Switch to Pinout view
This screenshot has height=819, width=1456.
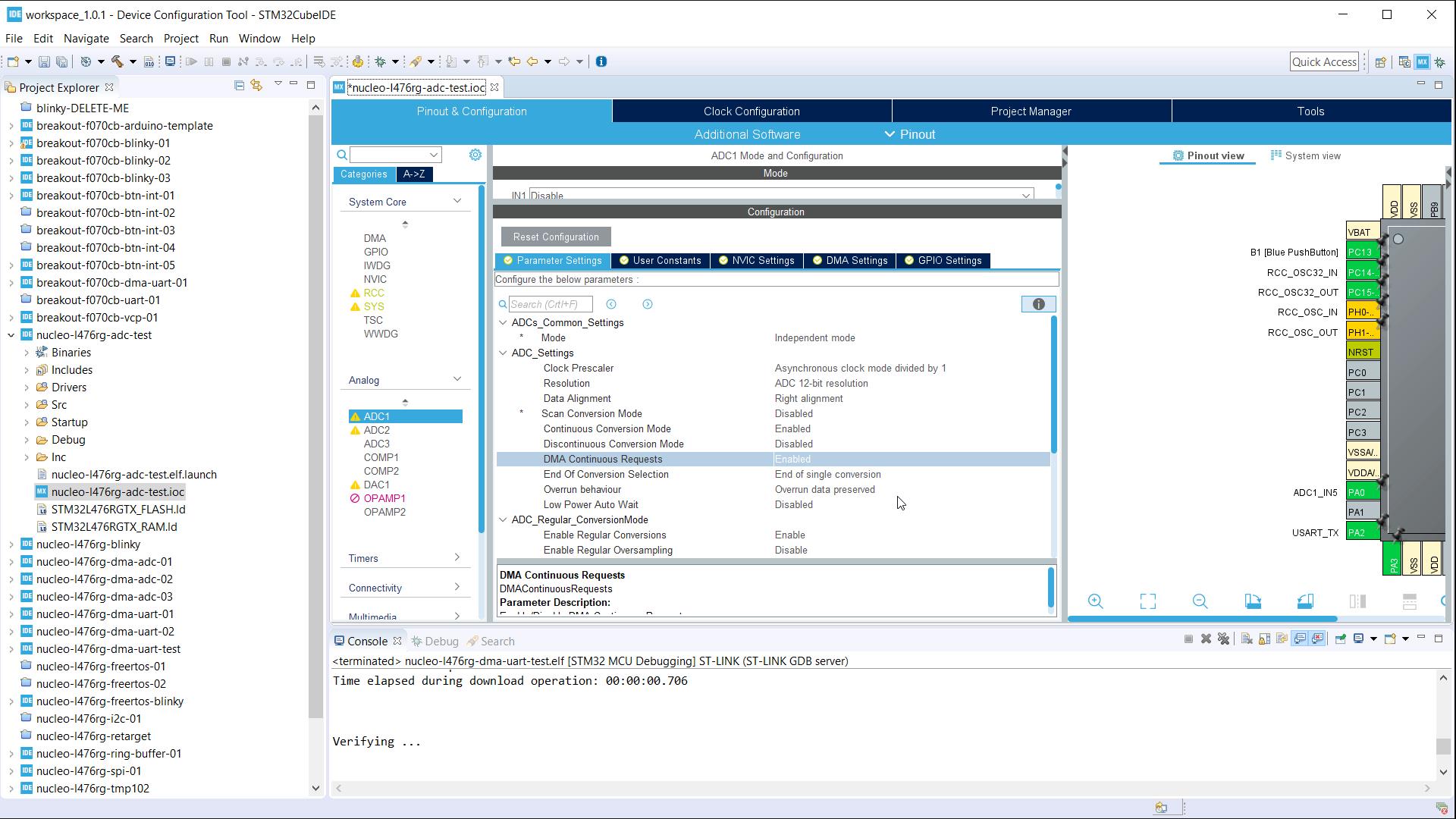[1208, 155]
